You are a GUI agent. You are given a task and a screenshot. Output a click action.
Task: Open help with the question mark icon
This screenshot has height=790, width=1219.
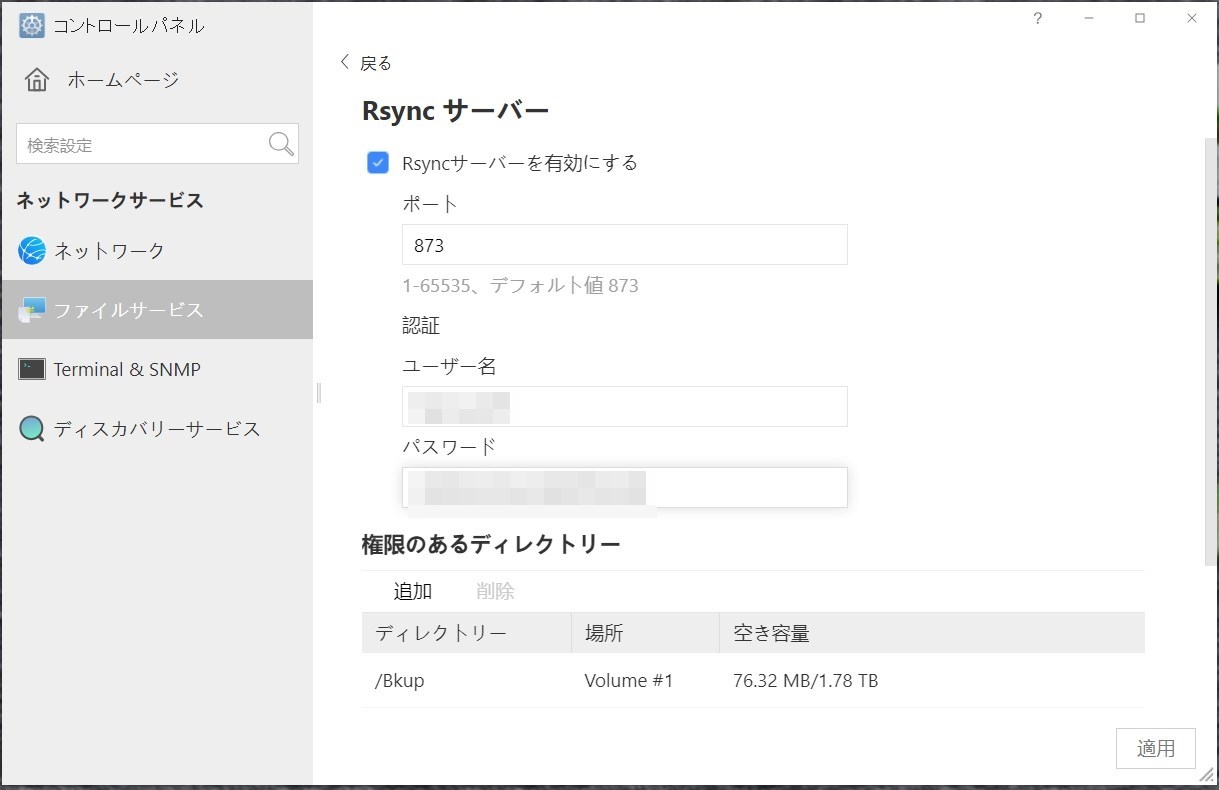pos(1038,18)
